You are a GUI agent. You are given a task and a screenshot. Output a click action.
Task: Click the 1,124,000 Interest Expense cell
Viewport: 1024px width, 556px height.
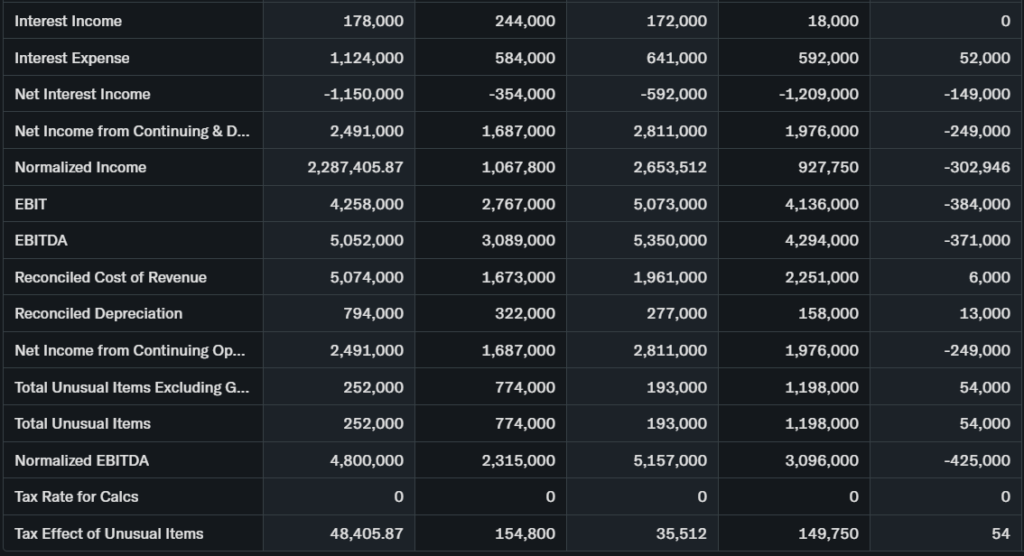click(x=366, y=58)
